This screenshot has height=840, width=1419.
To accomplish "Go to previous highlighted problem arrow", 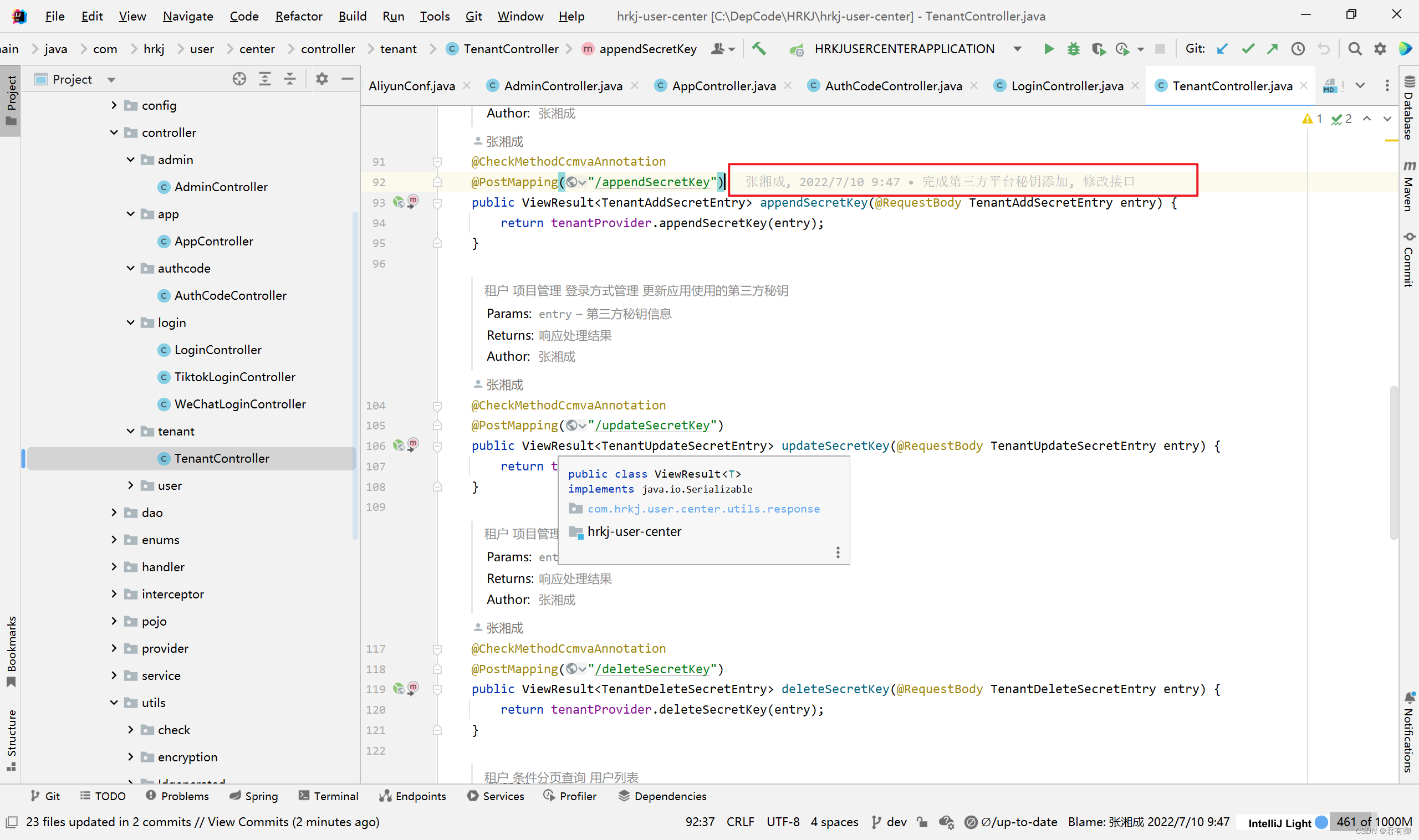I will click(x=1366, y=119).
